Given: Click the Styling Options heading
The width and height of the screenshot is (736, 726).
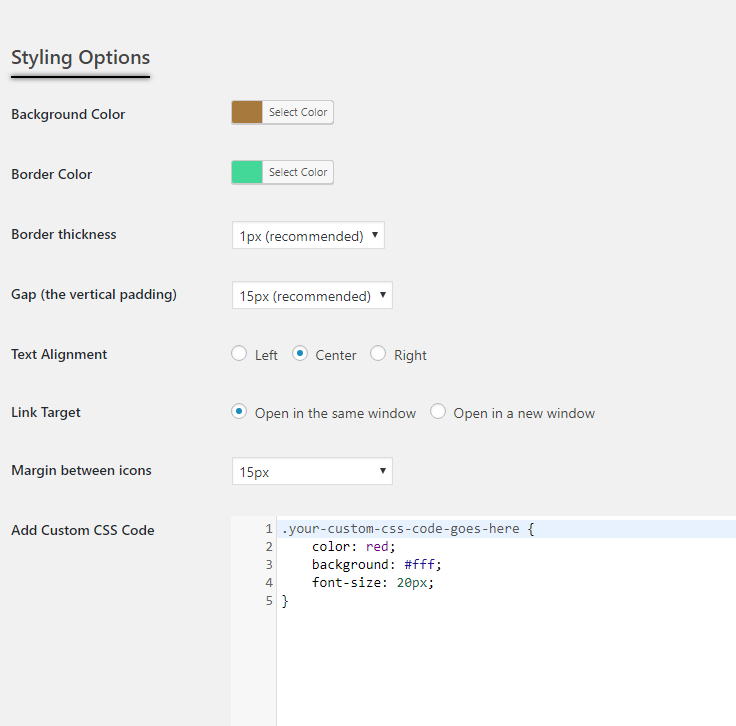Looking at the screenshot, I should point(81,58).
